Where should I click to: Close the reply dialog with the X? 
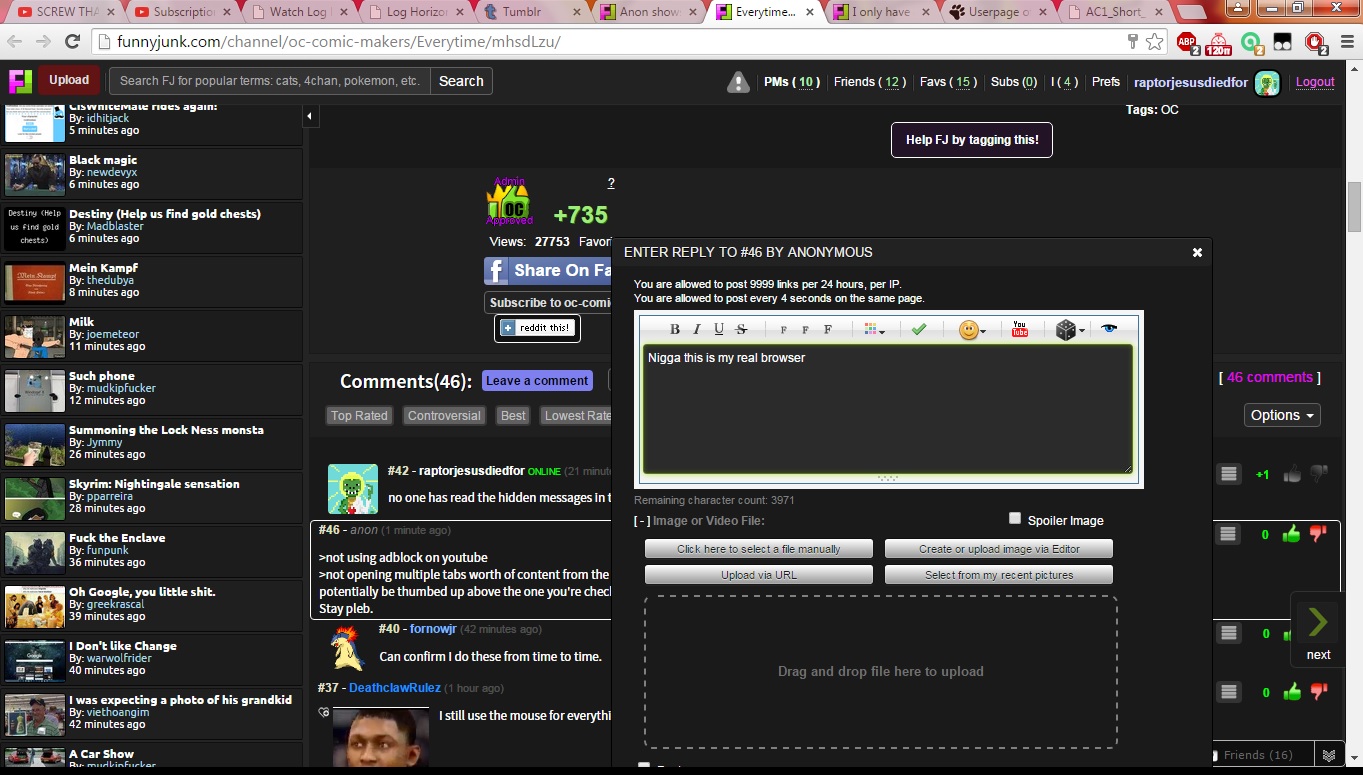pos(1197,253)
